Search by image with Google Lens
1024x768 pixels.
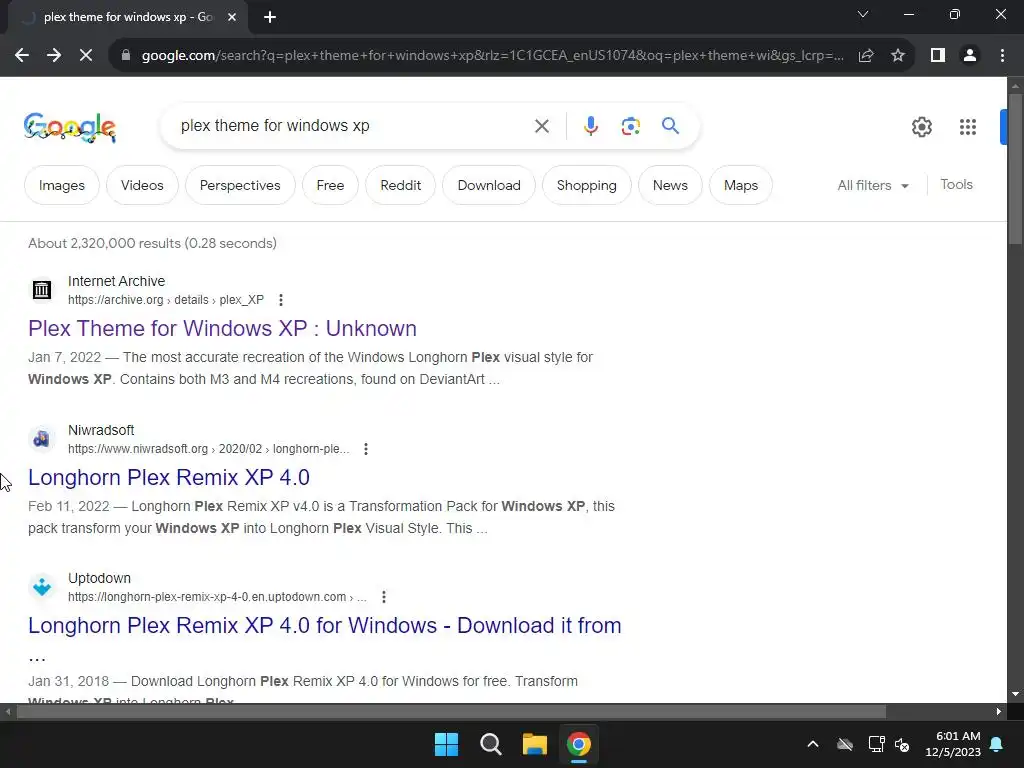(630, 126)
